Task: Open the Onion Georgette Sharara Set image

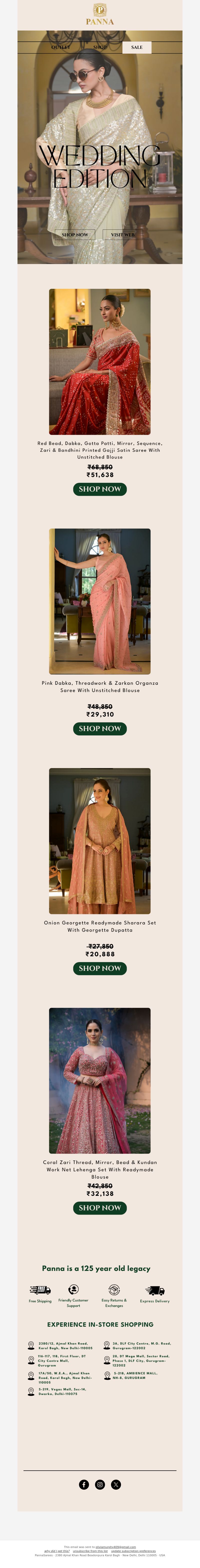Action: tap(100, 841)
